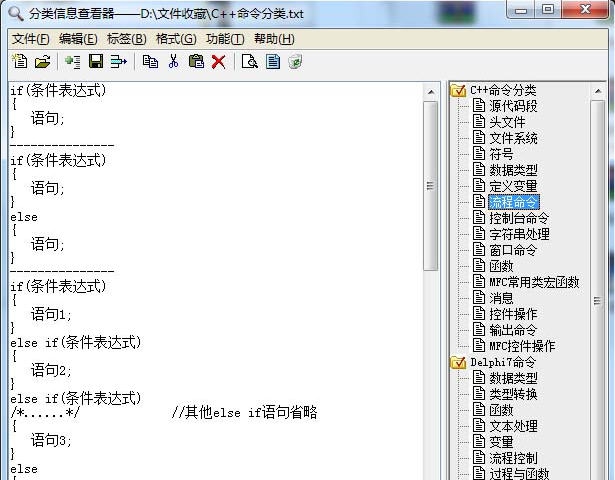Click the 语句1; line in editor
Image resolution: width=615 pixels, height=480 pixels.
[x=51, y=314]
